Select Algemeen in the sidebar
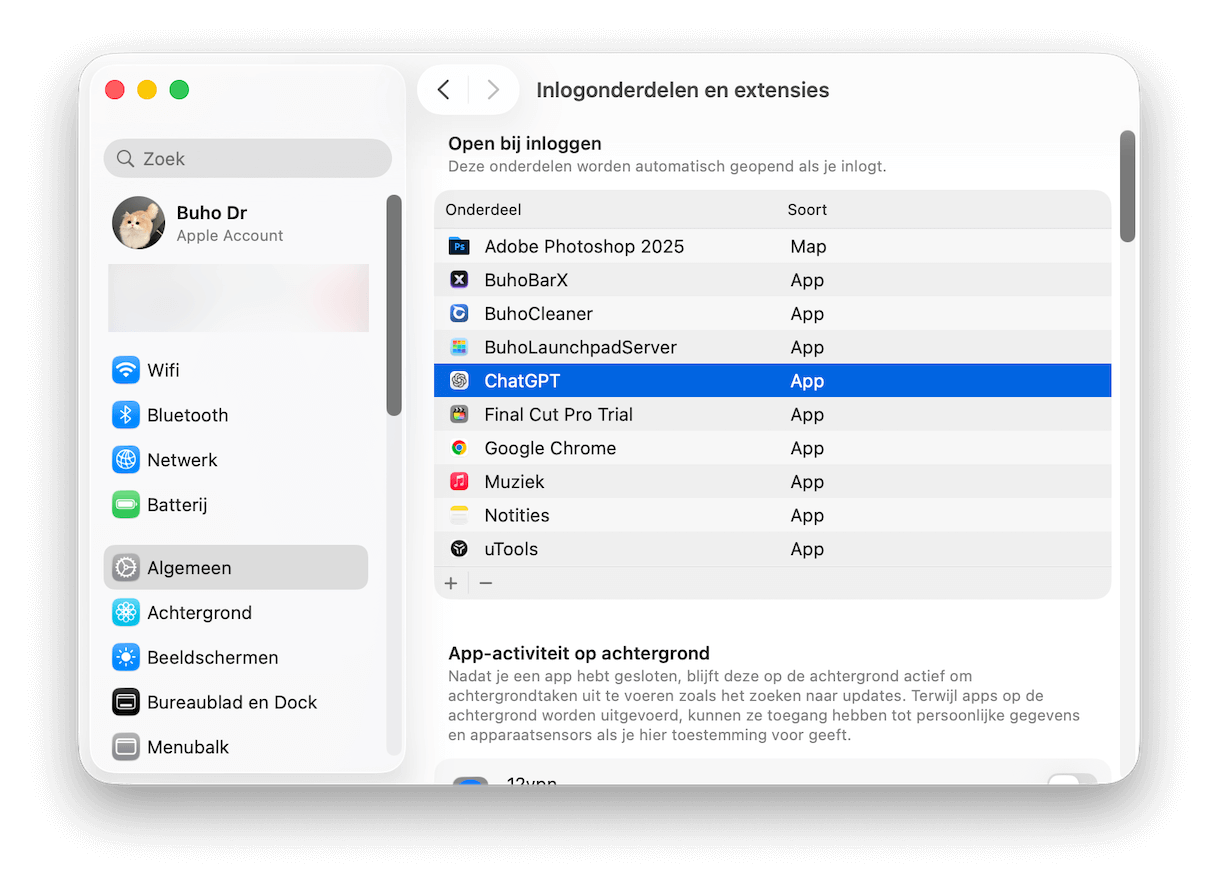This screenshot has width=1218, height=888. tap(236, 568)
